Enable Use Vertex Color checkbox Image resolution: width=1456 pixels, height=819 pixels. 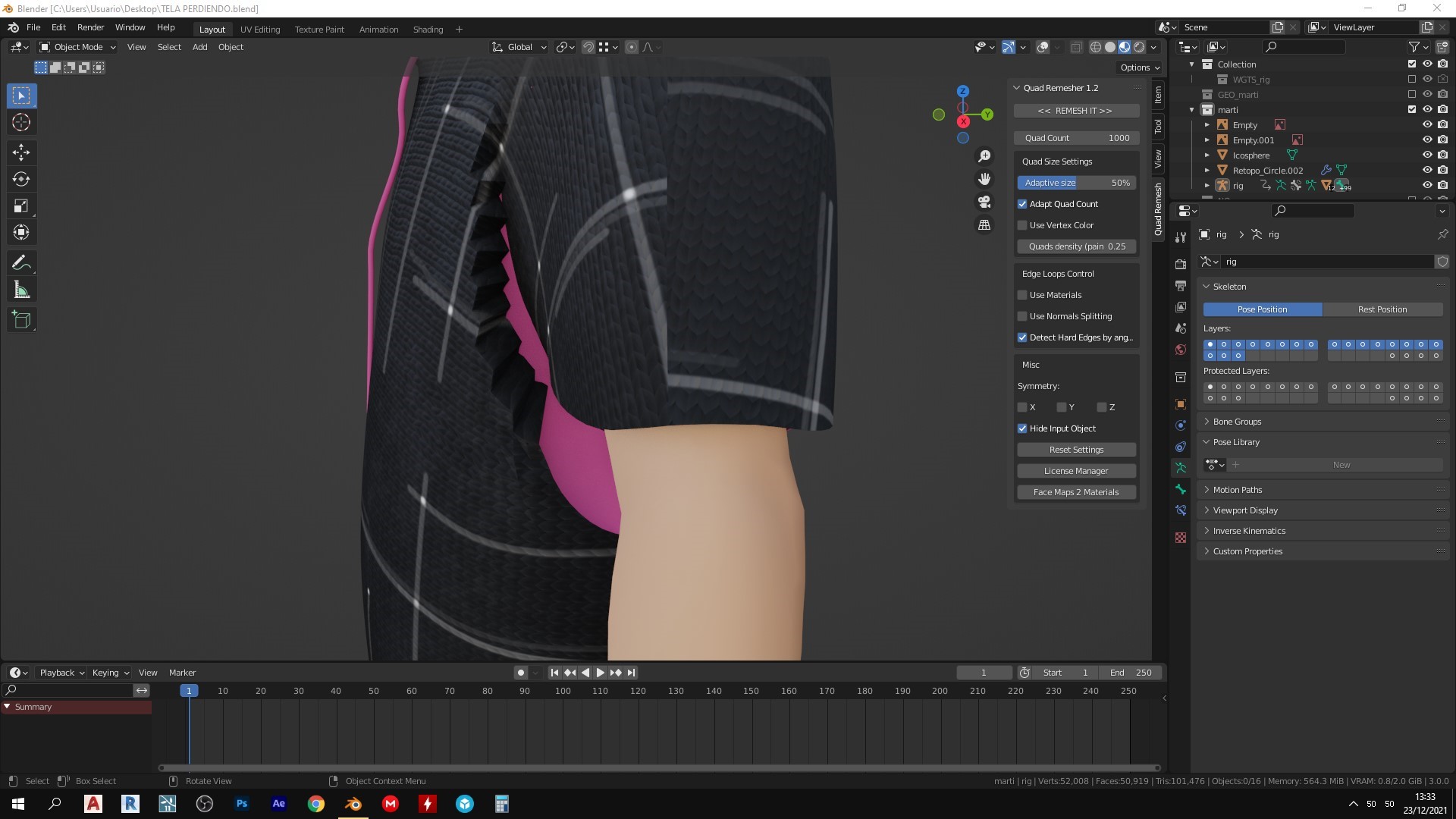[1022, 225]
